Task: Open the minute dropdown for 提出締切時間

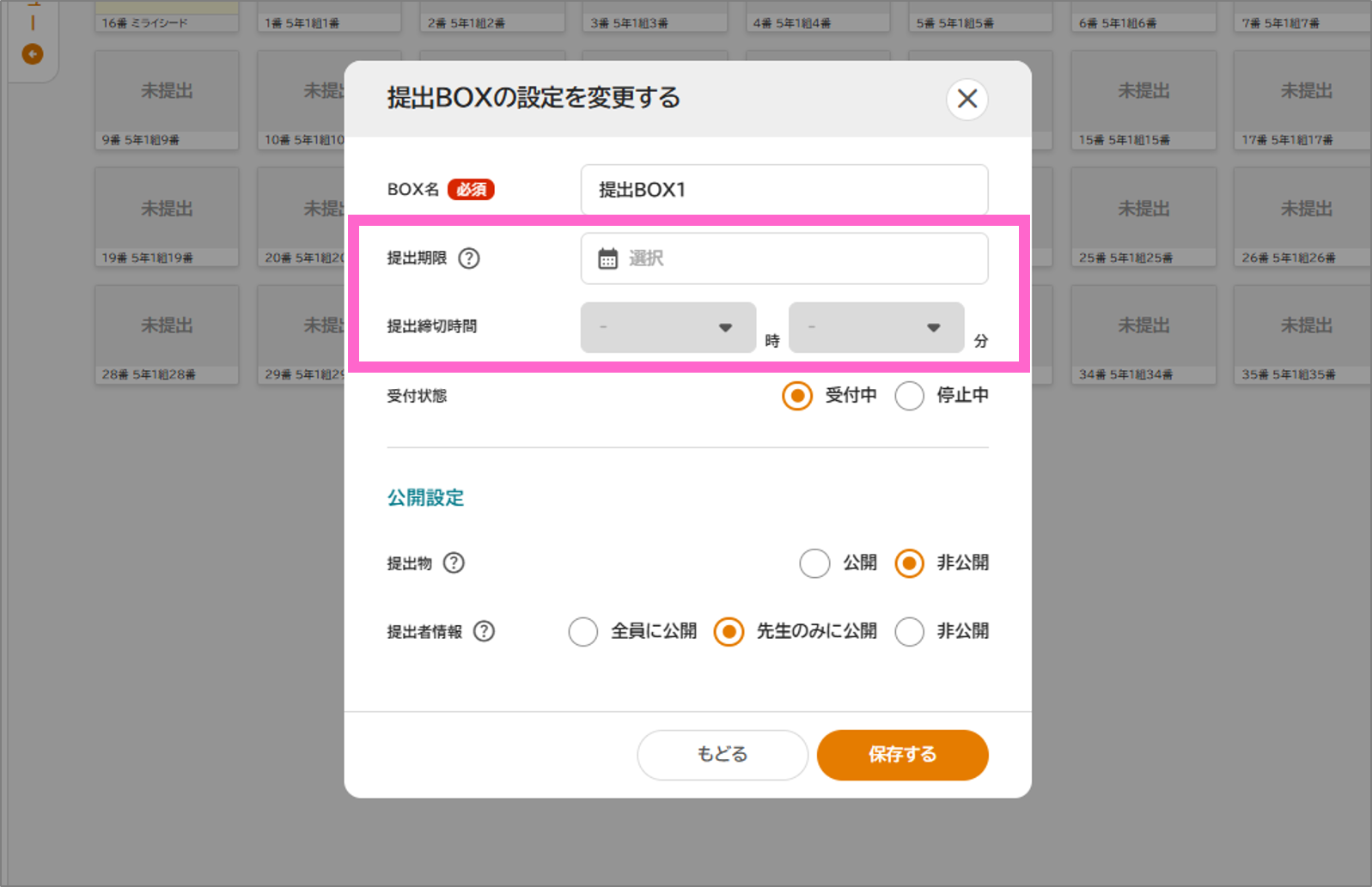Action: 875,327
